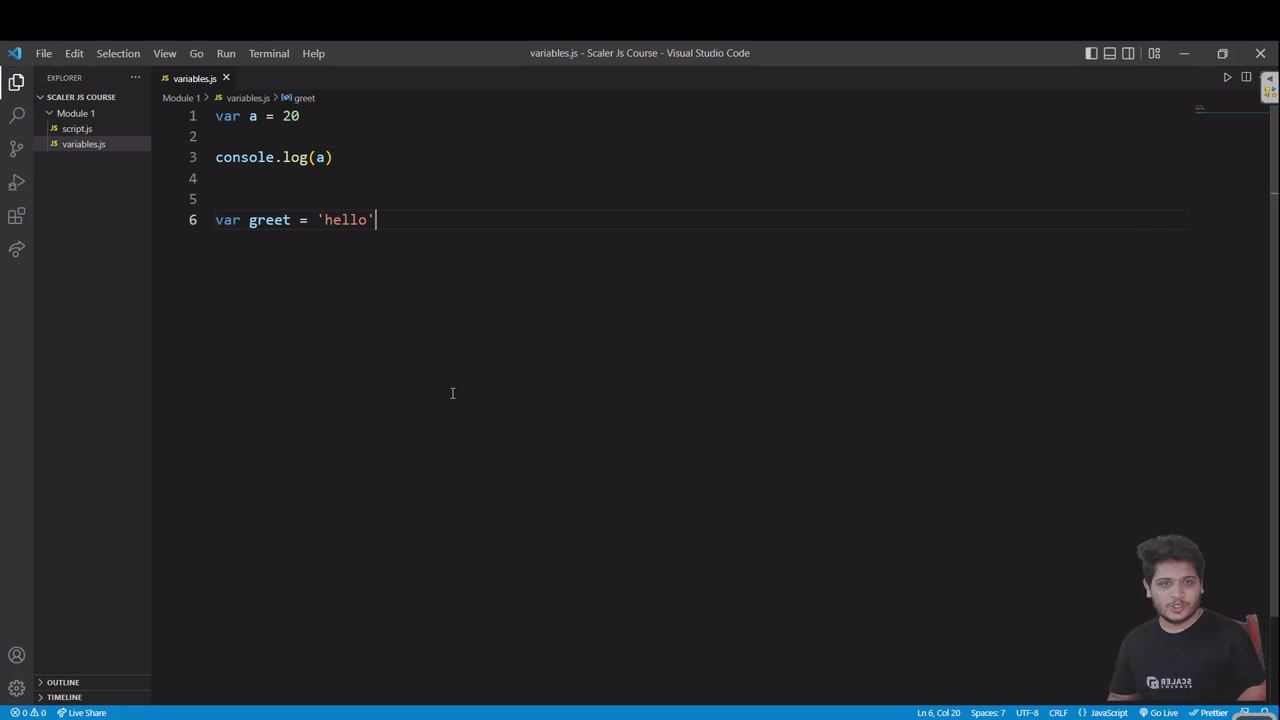Click line number 3 in the gutter
This screenshot has height=720, width=1280.
[193, 157]
